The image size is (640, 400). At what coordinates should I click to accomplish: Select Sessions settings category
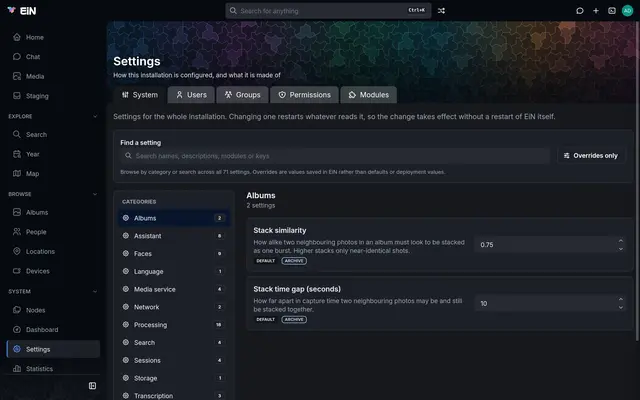click(174, 360)
